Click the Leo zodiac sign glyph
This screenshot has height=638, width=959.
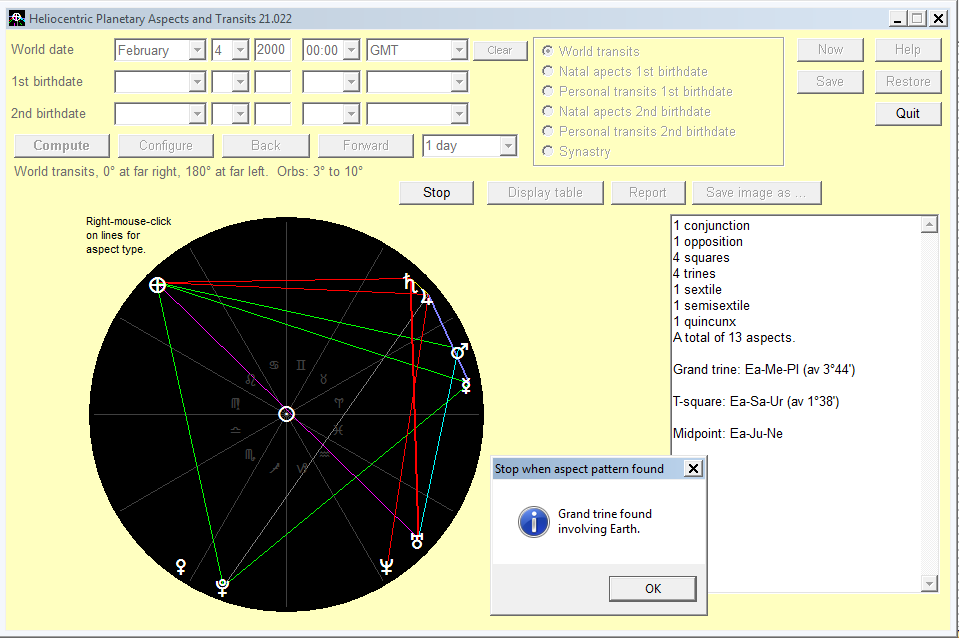250,379
